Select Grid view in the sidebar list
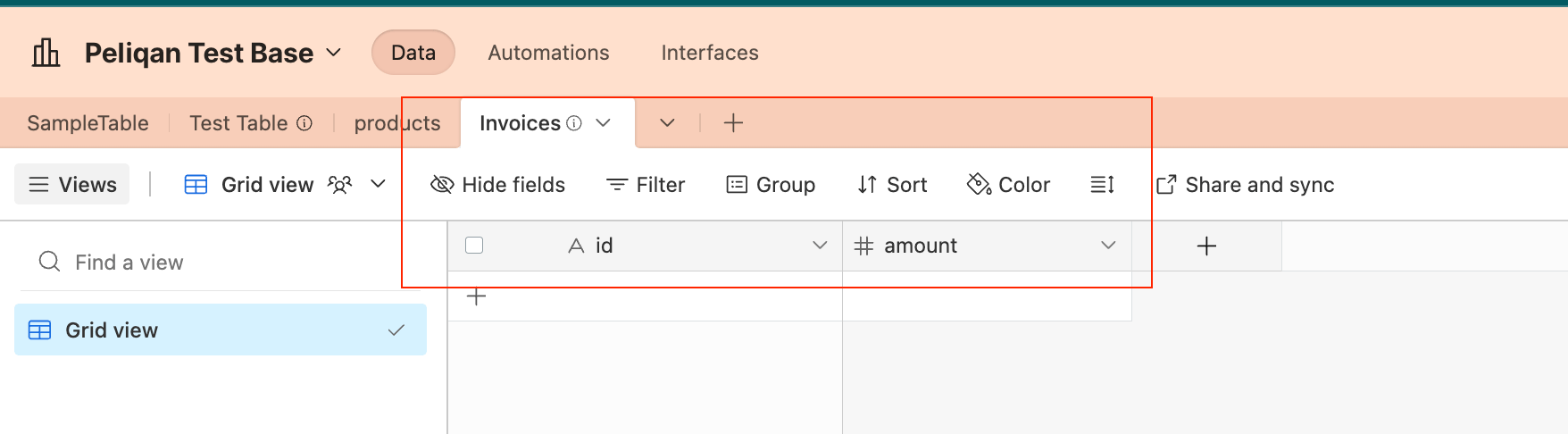 point(221,330)
